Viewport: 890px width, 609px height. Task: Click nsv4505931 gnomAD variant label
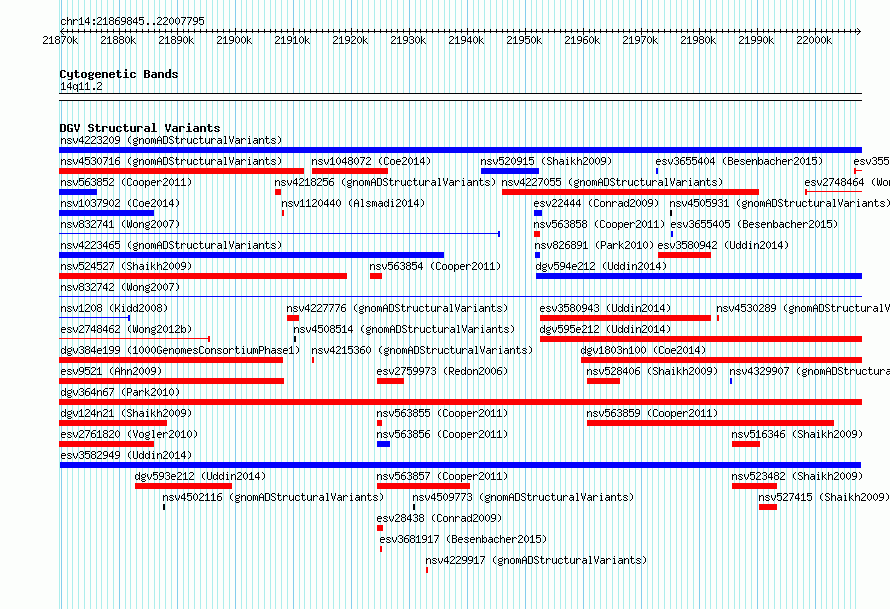[779, 203]
